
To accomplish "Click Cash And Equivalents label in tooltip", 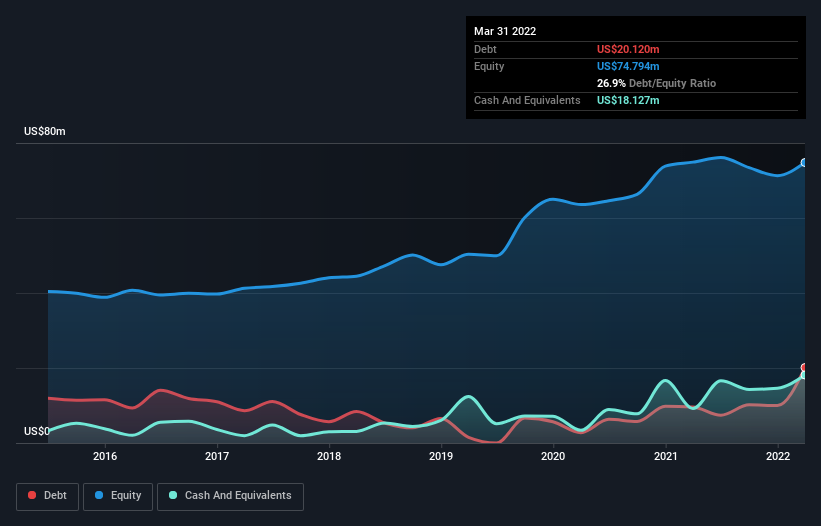I will pyautogui.click(x=527, y=100).
